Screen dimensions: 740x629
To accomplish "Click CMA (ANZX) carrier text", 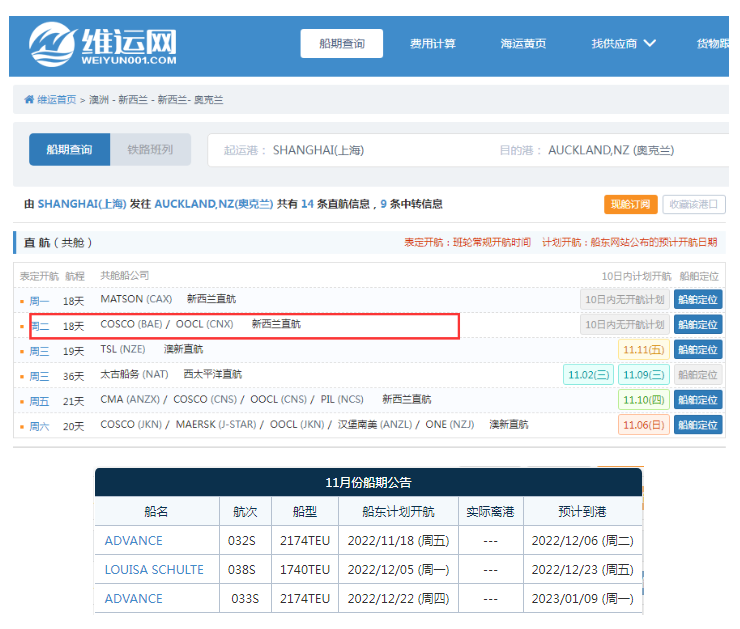I will pos(130,399).
